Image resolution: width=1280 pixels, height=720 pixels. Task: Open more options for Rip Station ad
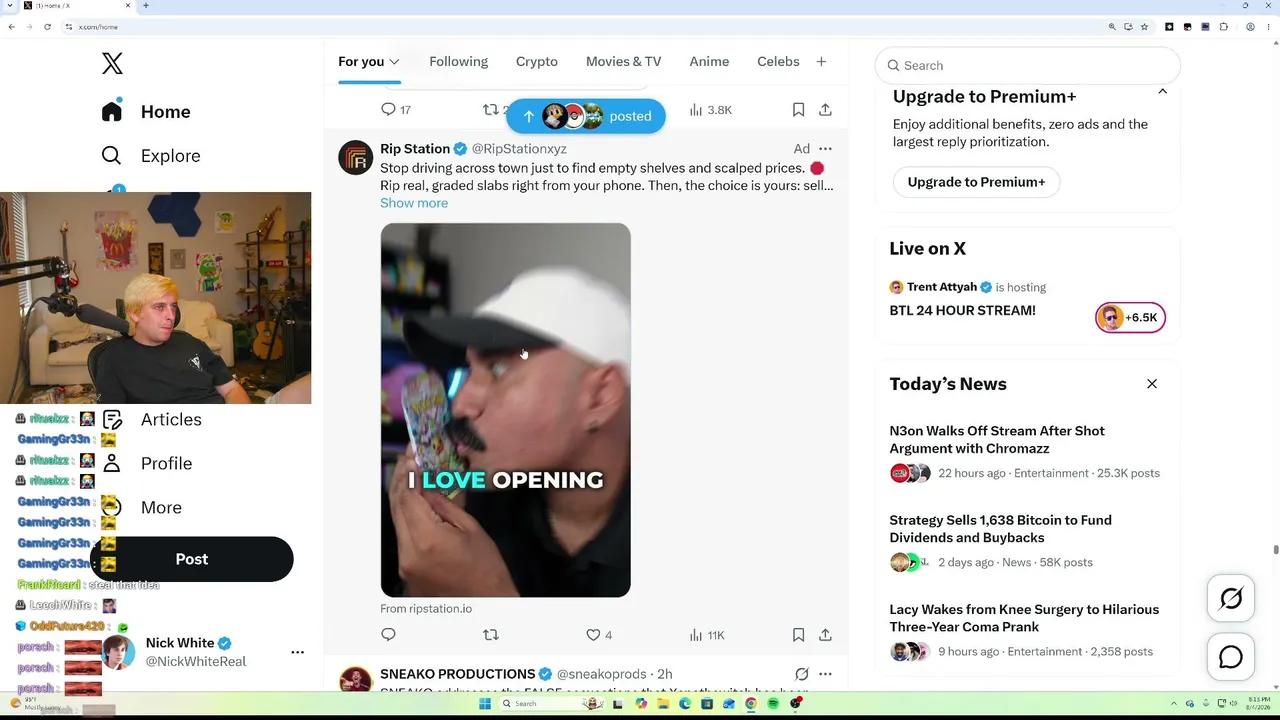click(825, 149)
